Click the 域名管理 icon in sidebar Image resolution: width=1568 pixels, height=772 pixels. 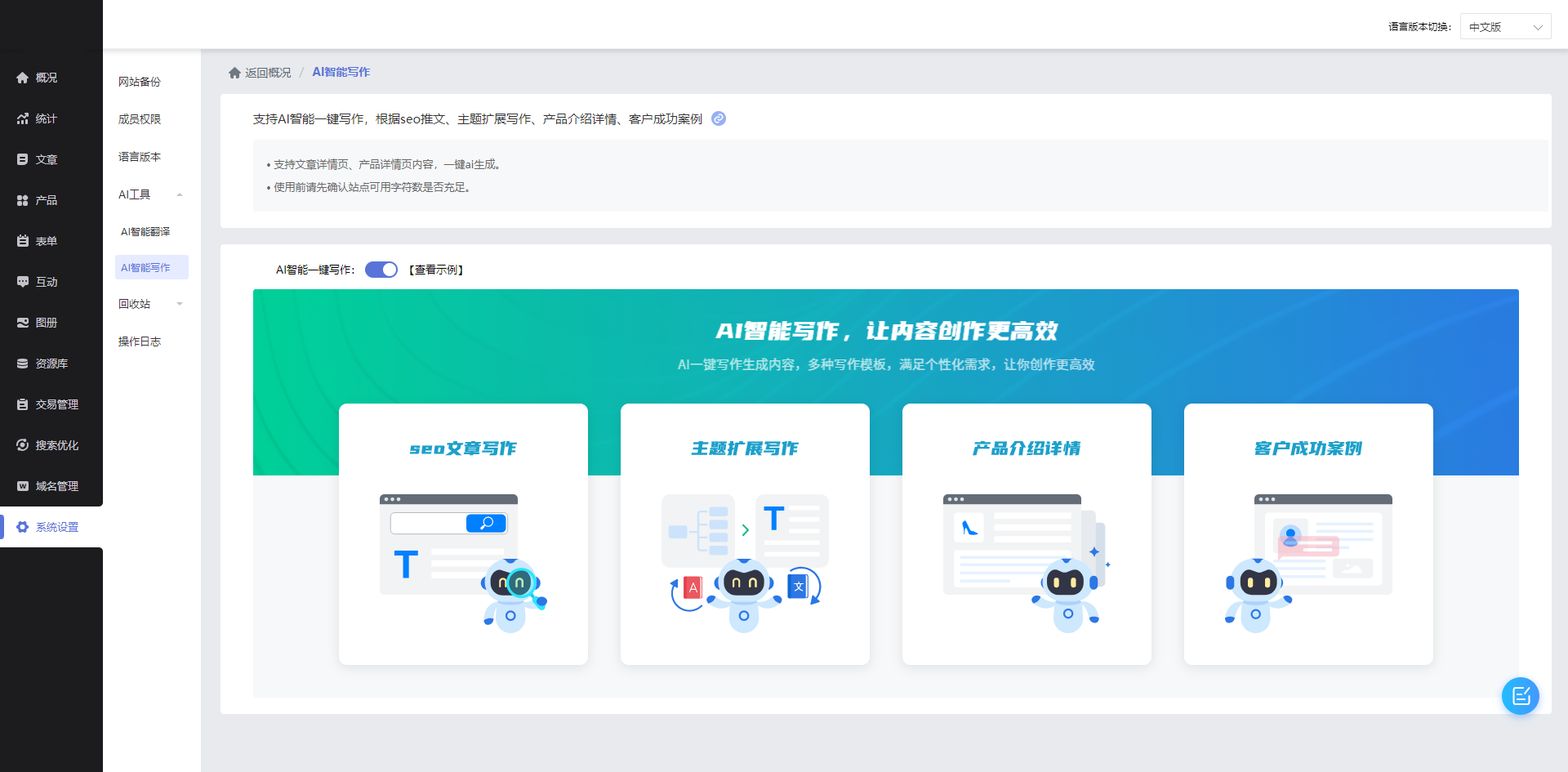coord(23,486)
